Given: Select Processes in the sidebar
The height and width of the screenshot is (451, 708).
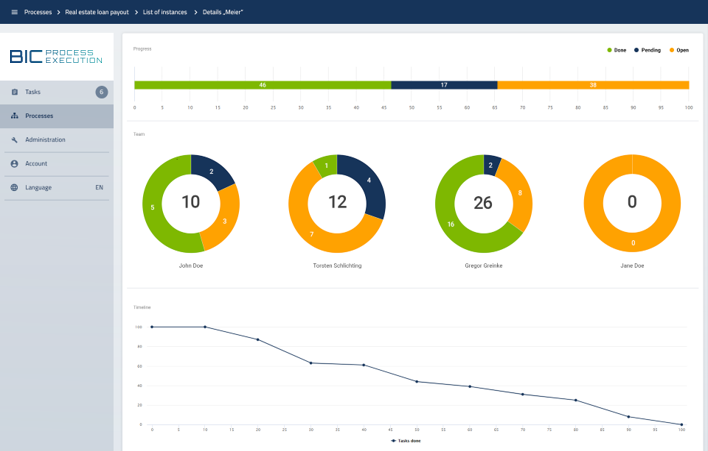Looking at the screenshot, I should click(56, 116).
